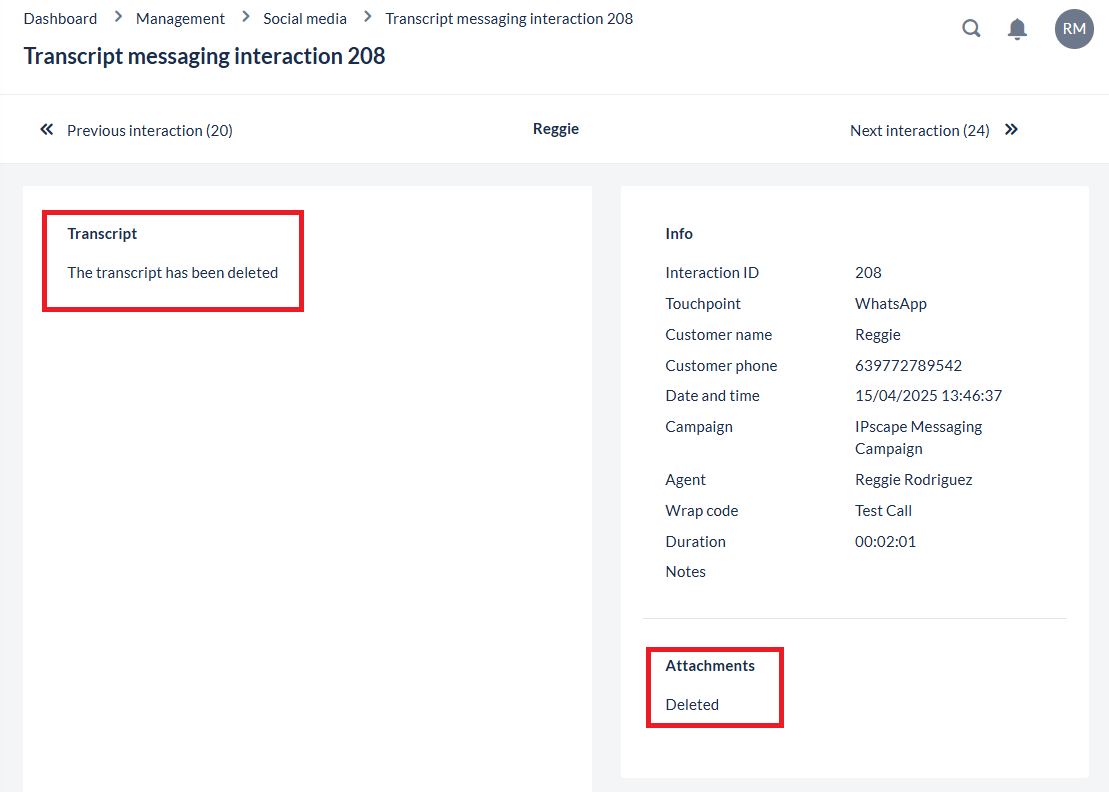Open the search magnifier icon

[971, 29]
